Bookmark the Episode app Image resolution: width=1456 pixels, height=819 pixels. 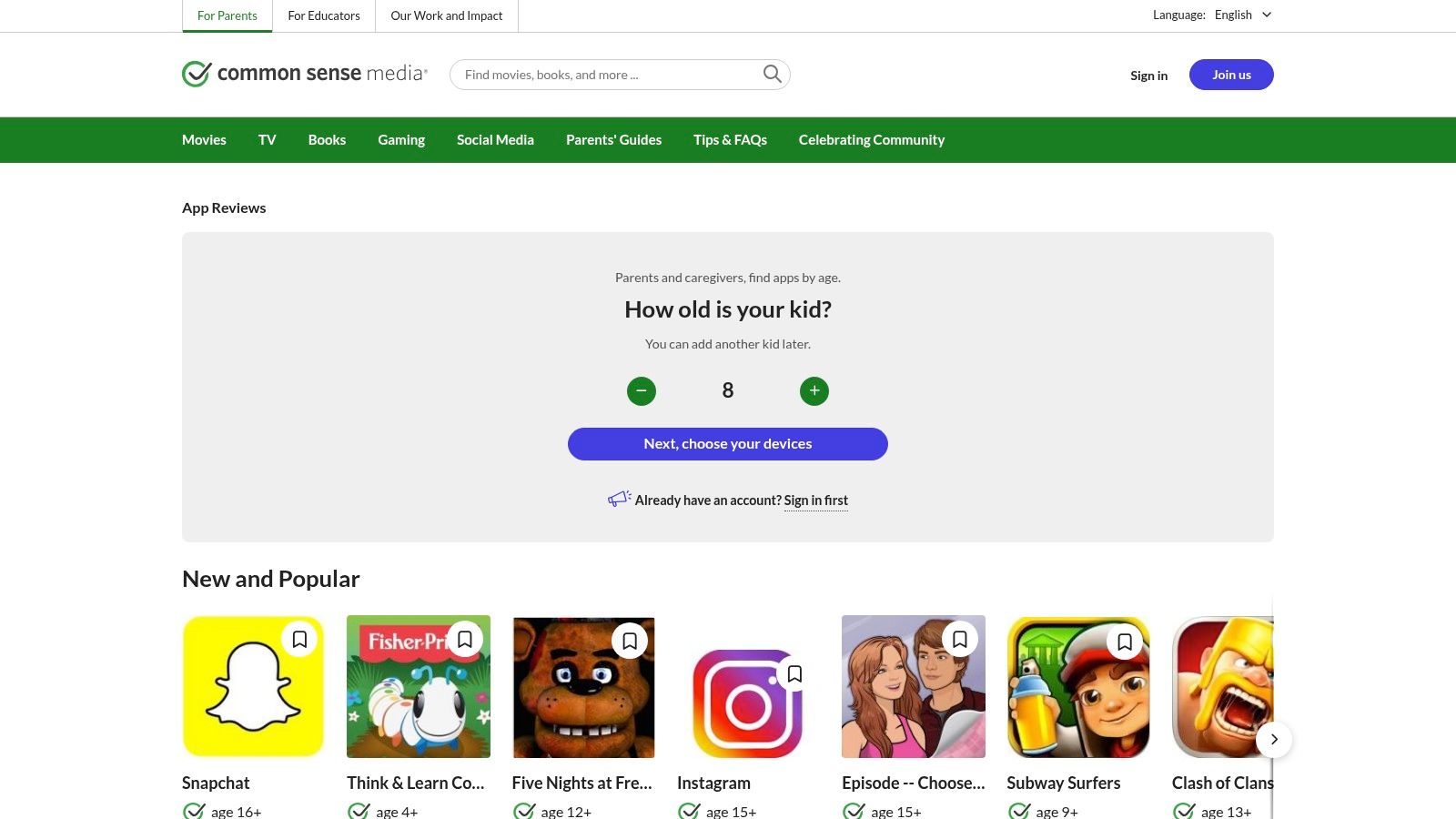[960, 640]
